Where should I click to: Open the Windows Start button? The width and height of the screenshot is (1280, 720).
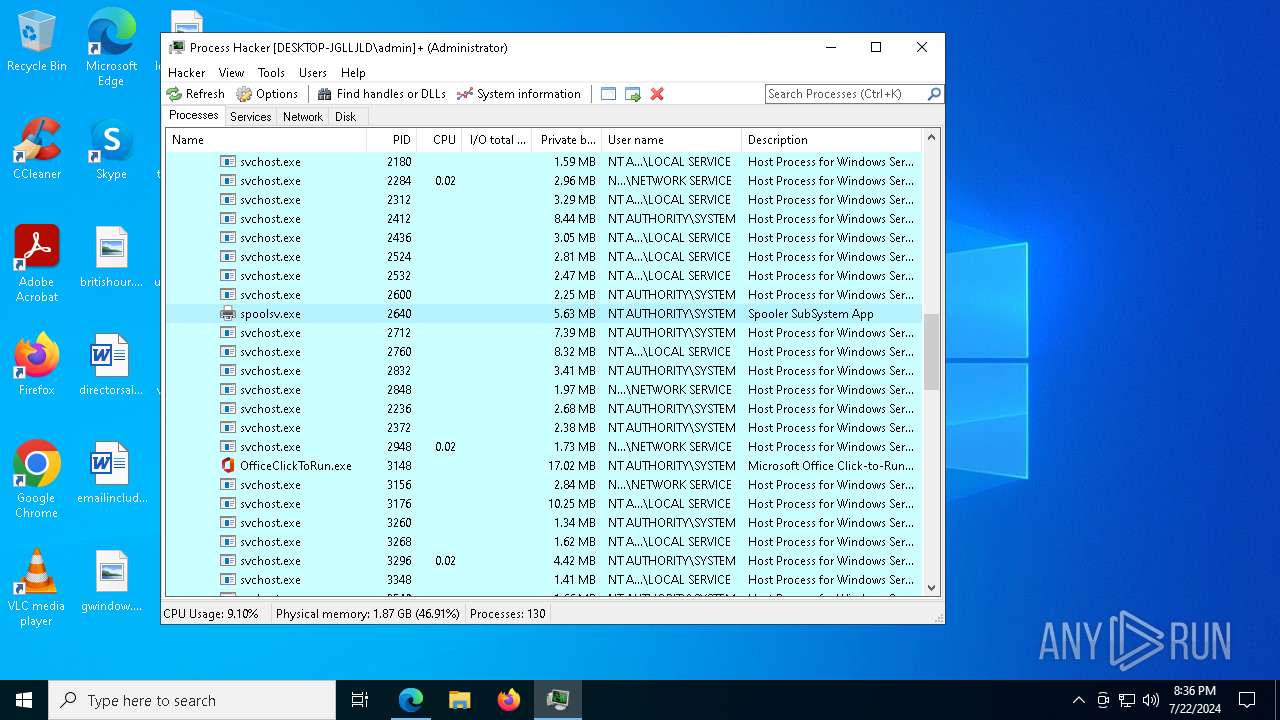[24, 700]
